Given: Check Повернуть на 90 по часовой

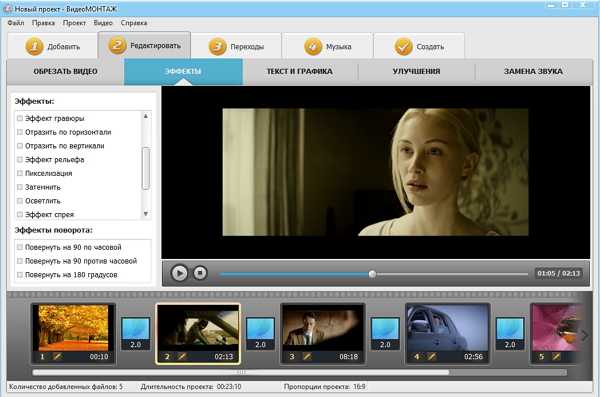Looking at the screenshot, I should [20, 247].
